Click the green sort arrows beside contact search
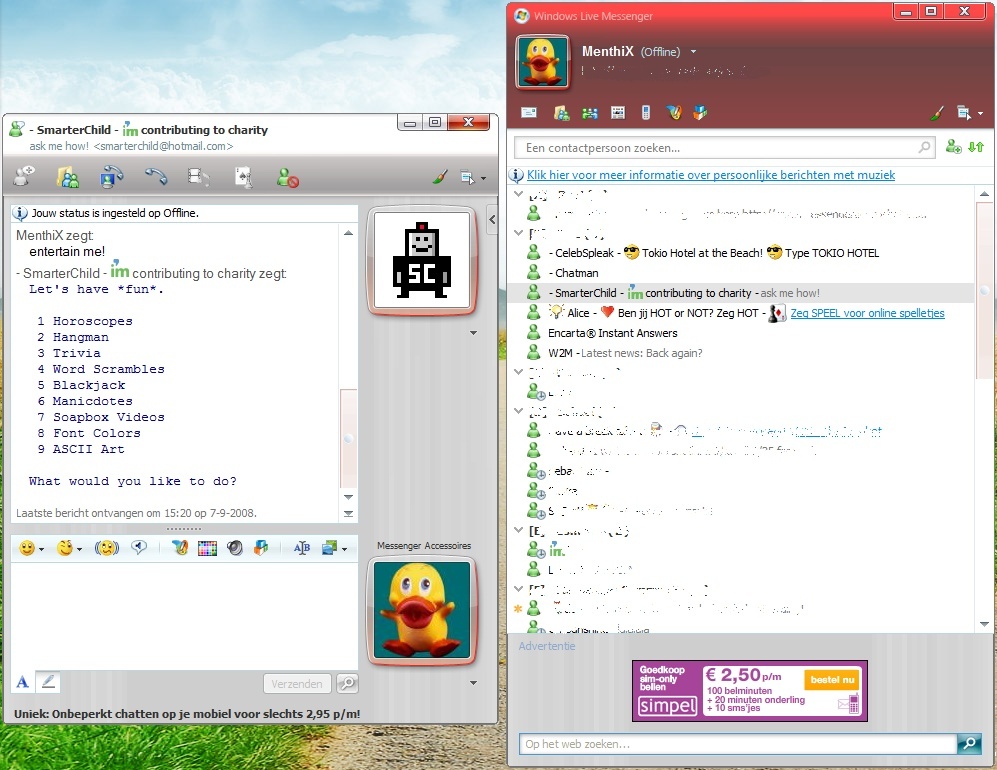The image size is (997, 770). tap(976, 147)
